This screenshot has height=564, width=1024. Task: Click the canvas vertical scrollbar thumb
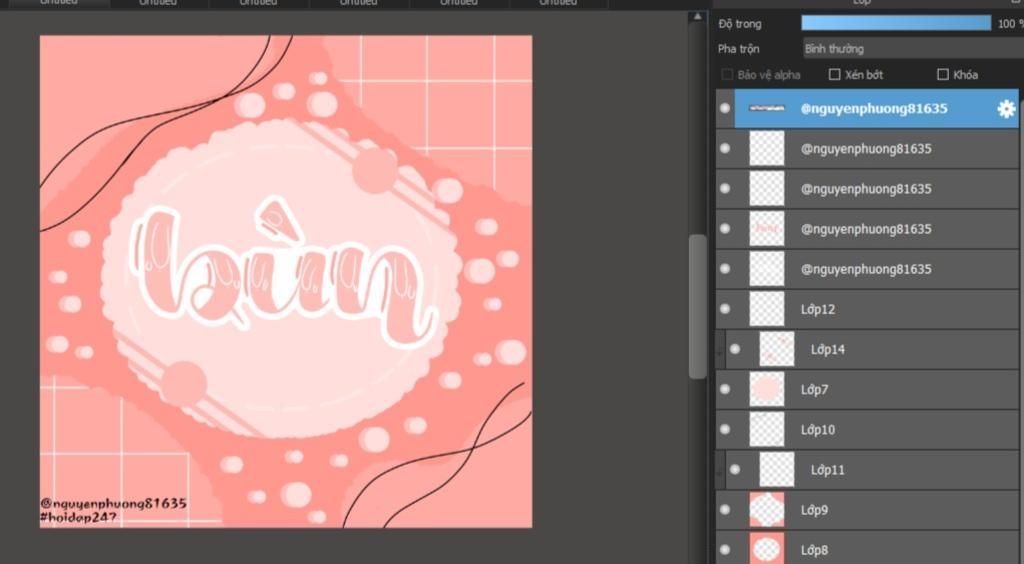click(697, 306)
